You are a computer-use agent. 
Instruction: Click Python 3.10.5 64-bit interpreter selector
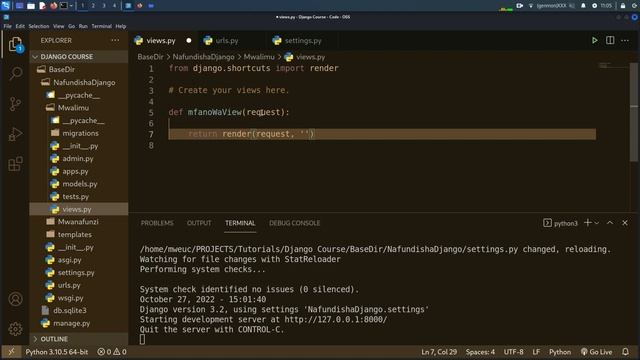[56, 352]
